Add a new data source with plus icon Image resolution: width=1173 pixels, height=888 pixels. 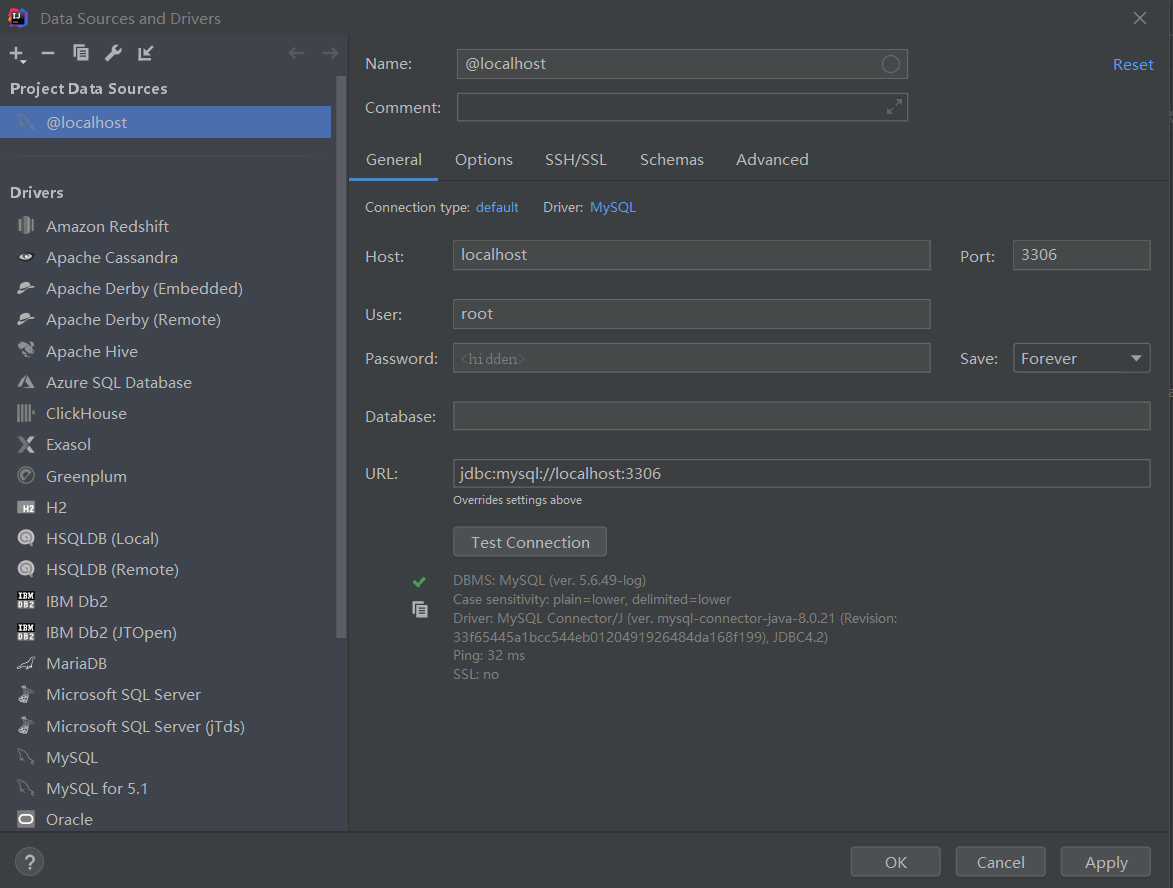click(x=17, y=54)
